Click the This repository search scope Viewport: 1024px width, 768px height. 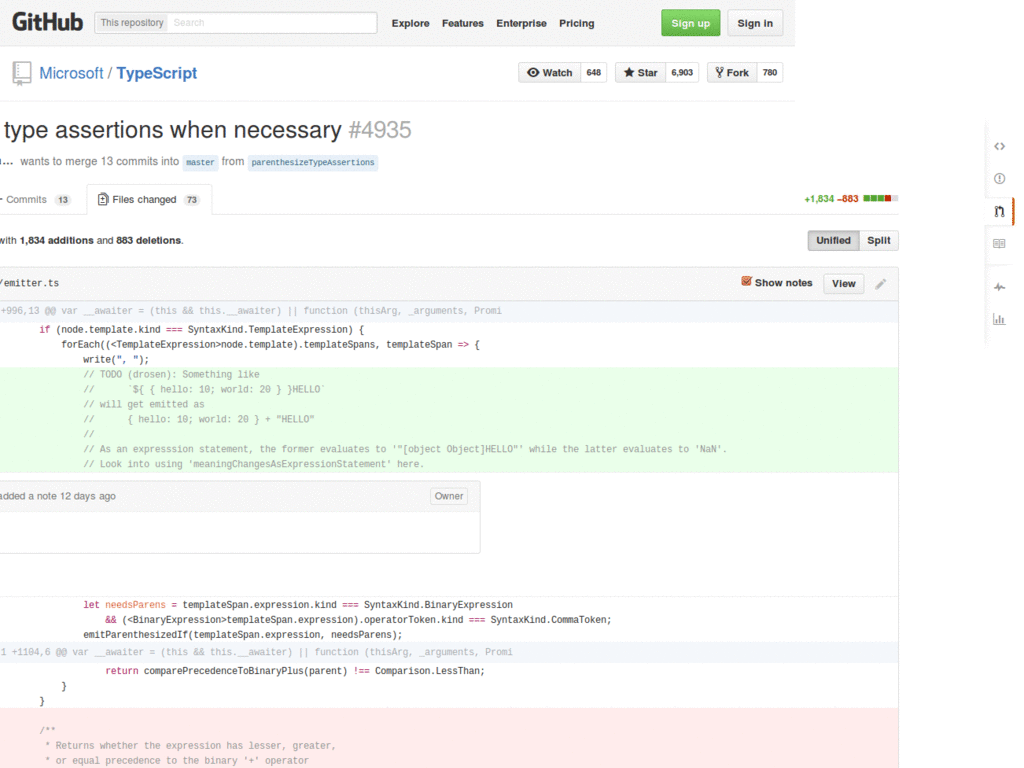[132, 23]
